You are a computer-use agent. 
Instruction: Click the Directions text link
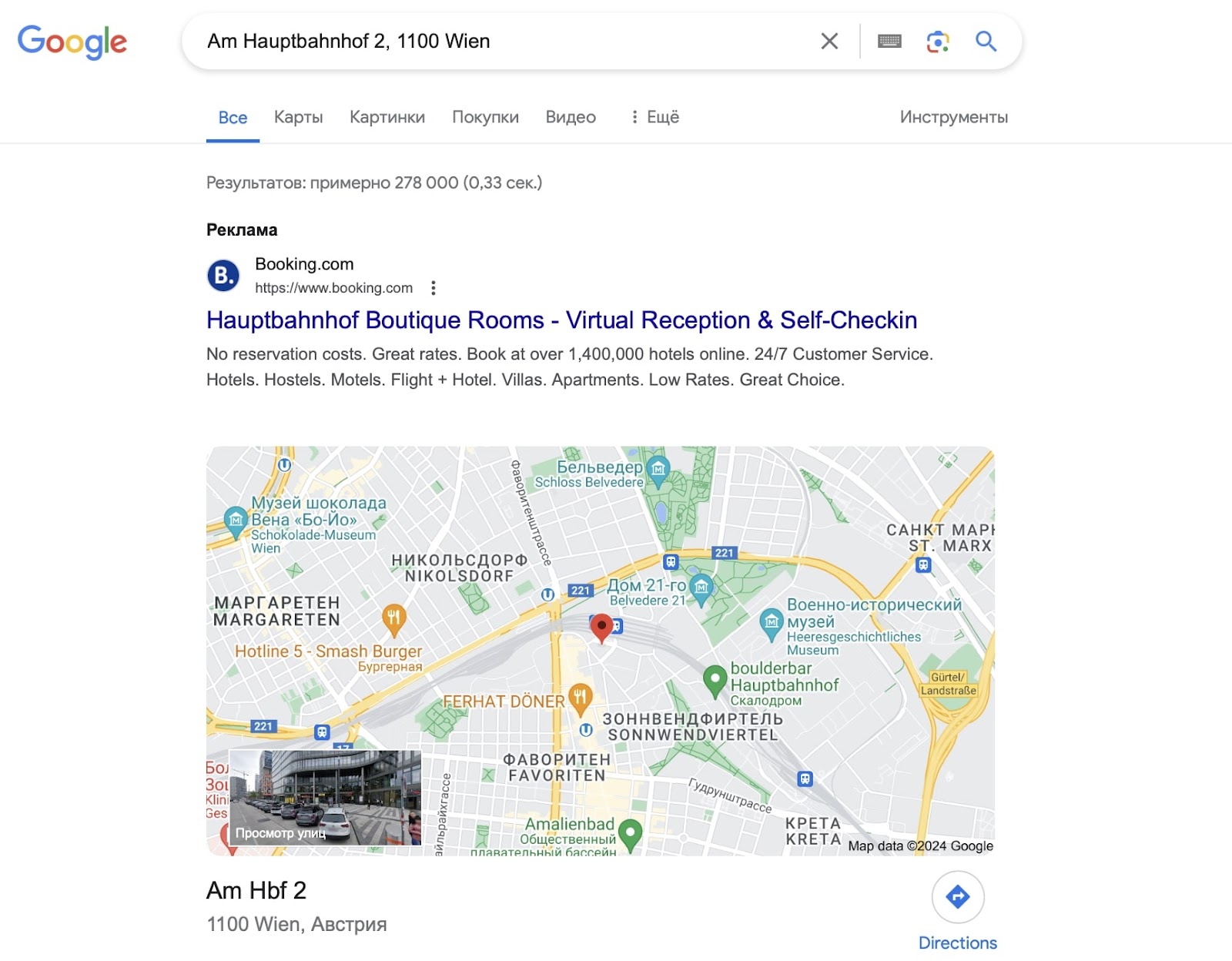tap(958, 943)
